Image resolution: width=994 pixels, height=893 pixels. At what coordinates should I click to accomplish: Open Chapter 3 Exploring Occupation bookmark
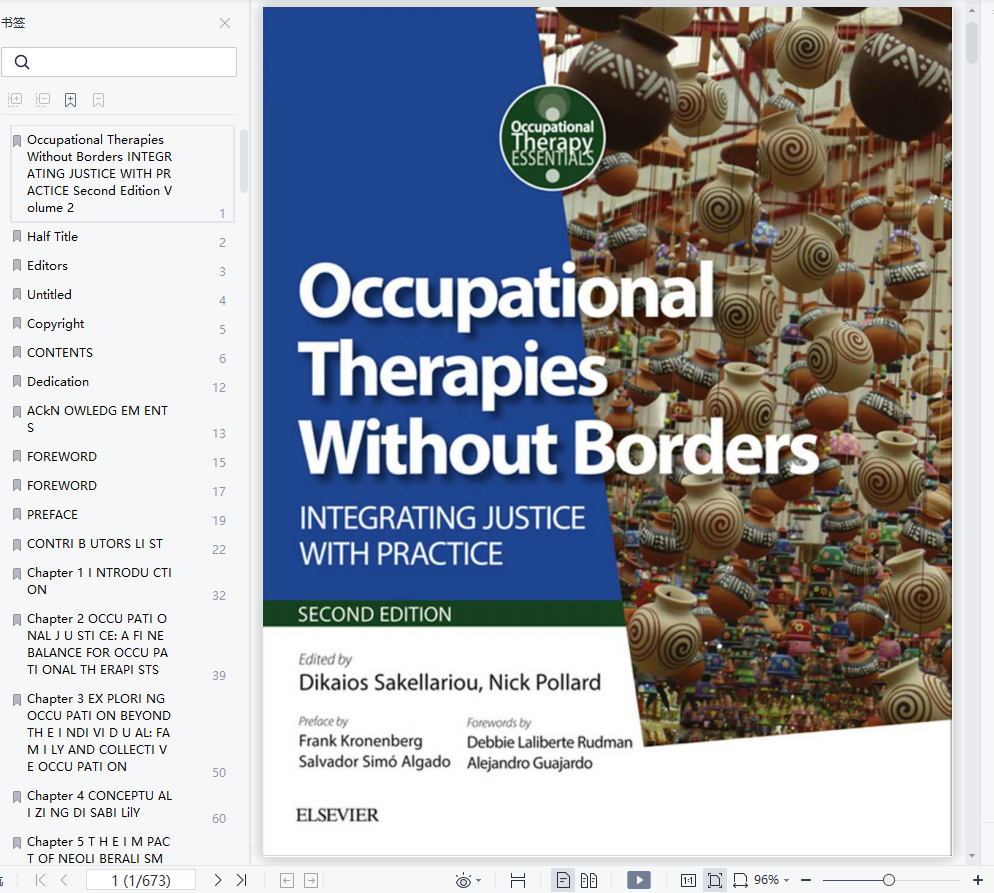(99, 733)
